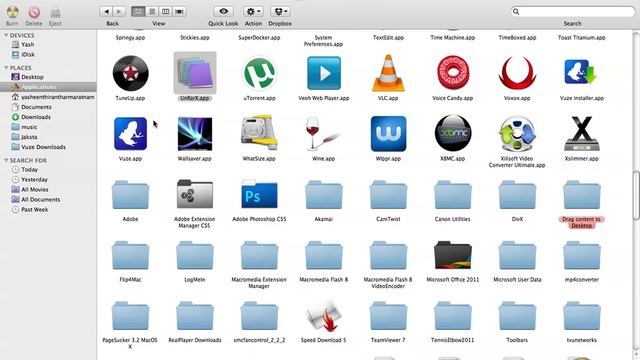Click the Eject toolbar icon
This screenshot has width=640, height=360.
click(x=55, y=12)
